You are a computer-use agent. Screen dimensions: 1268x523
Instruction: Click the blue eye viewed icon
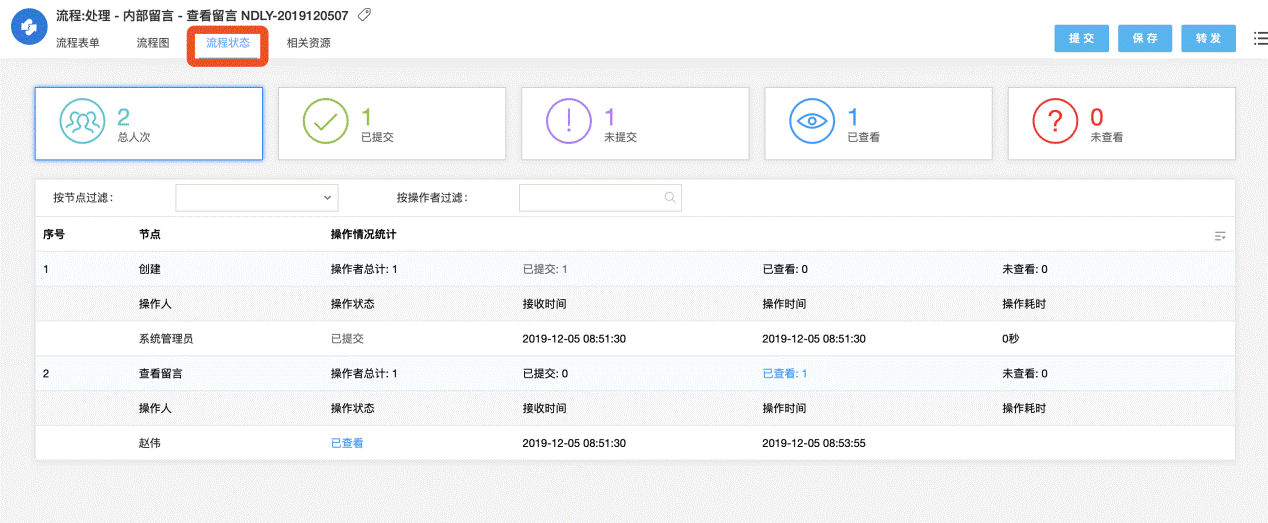click(812, 122)
